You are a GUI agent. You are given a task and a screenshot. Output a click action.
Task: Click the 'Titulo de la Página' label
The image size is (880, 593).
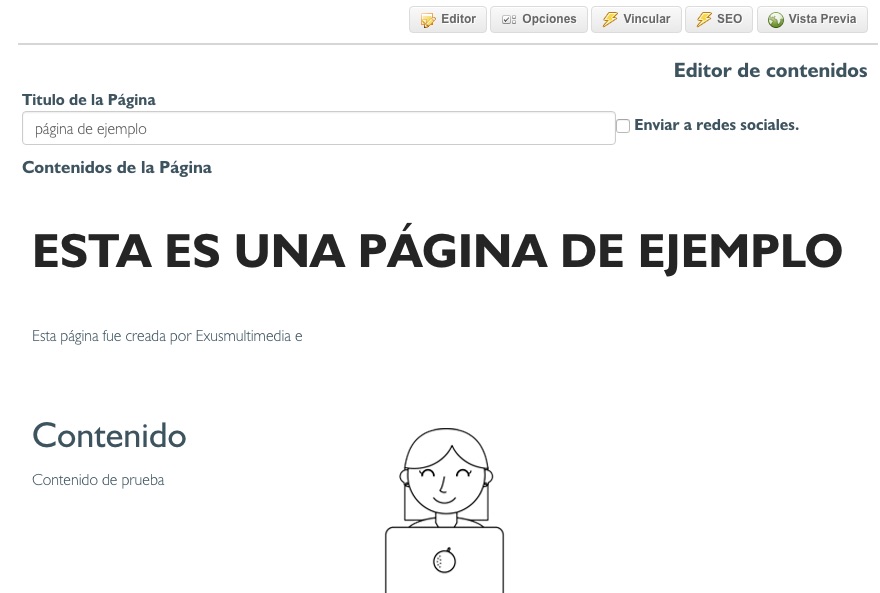click(x=89, y=100)
